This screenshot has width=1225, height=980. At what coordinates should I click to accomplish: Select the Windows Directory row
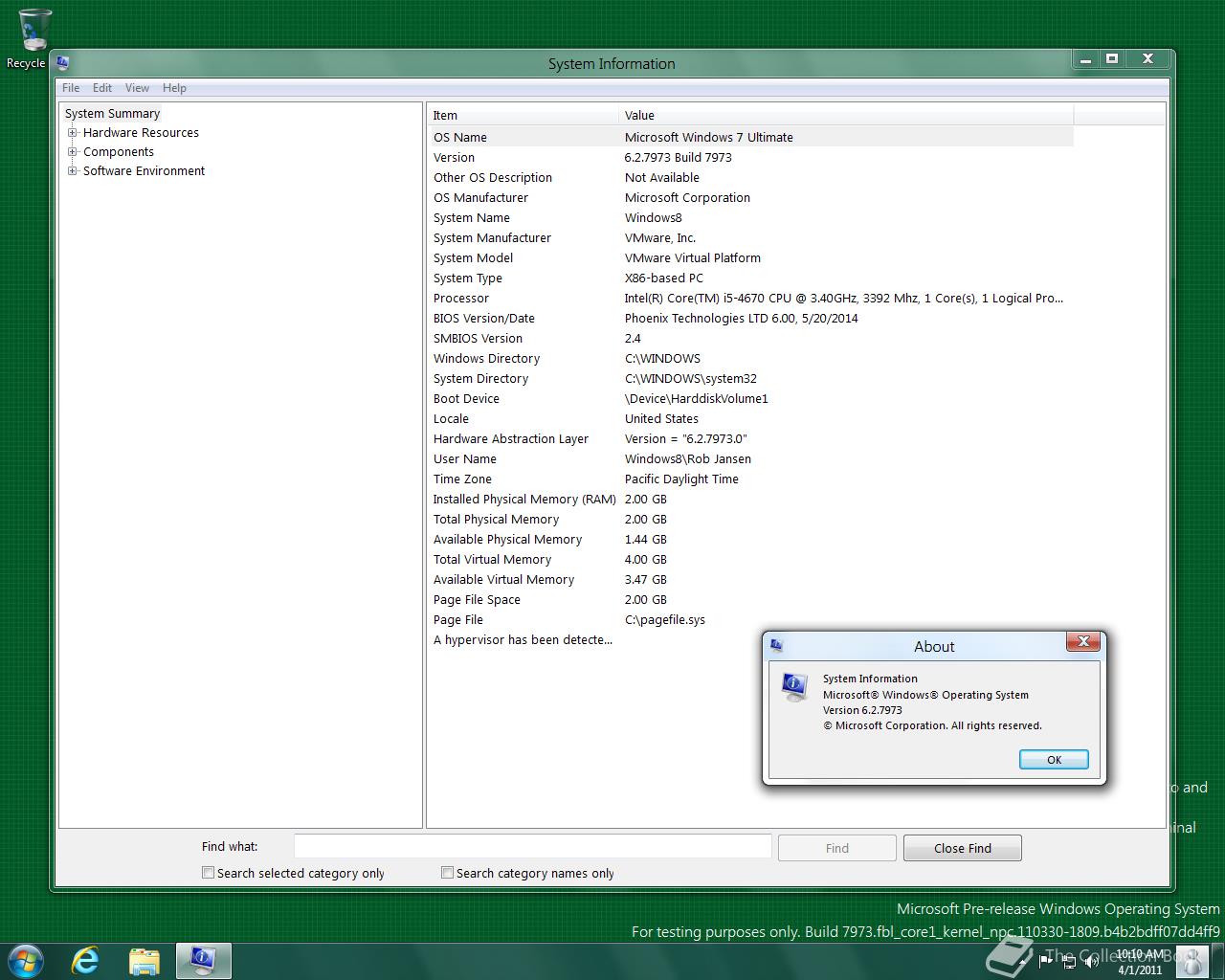pos(751,358)
